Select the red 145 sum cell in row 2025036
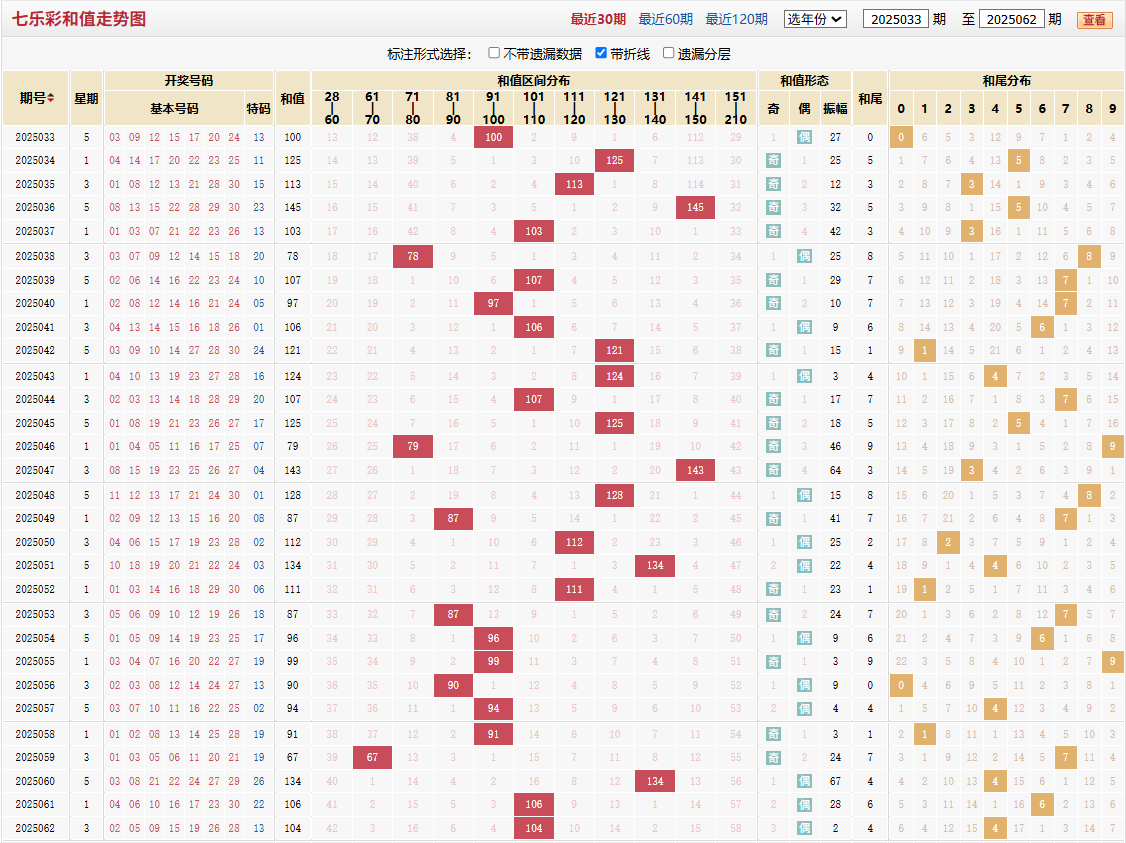The width and height of the screenshot is (1126, 843). (x=695, y=208)
